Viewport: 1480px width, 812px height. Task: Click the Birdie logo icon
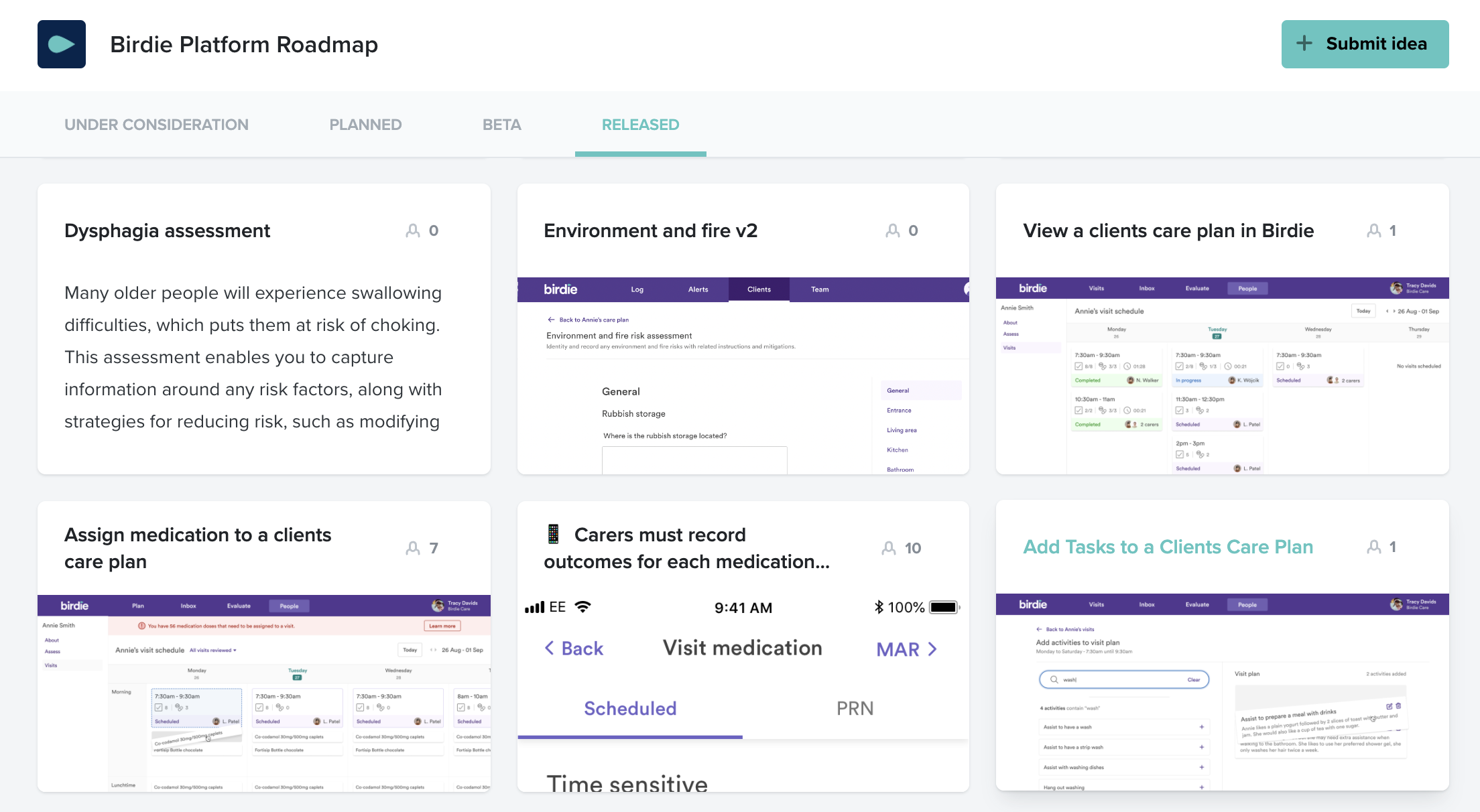tap(62, 44)
